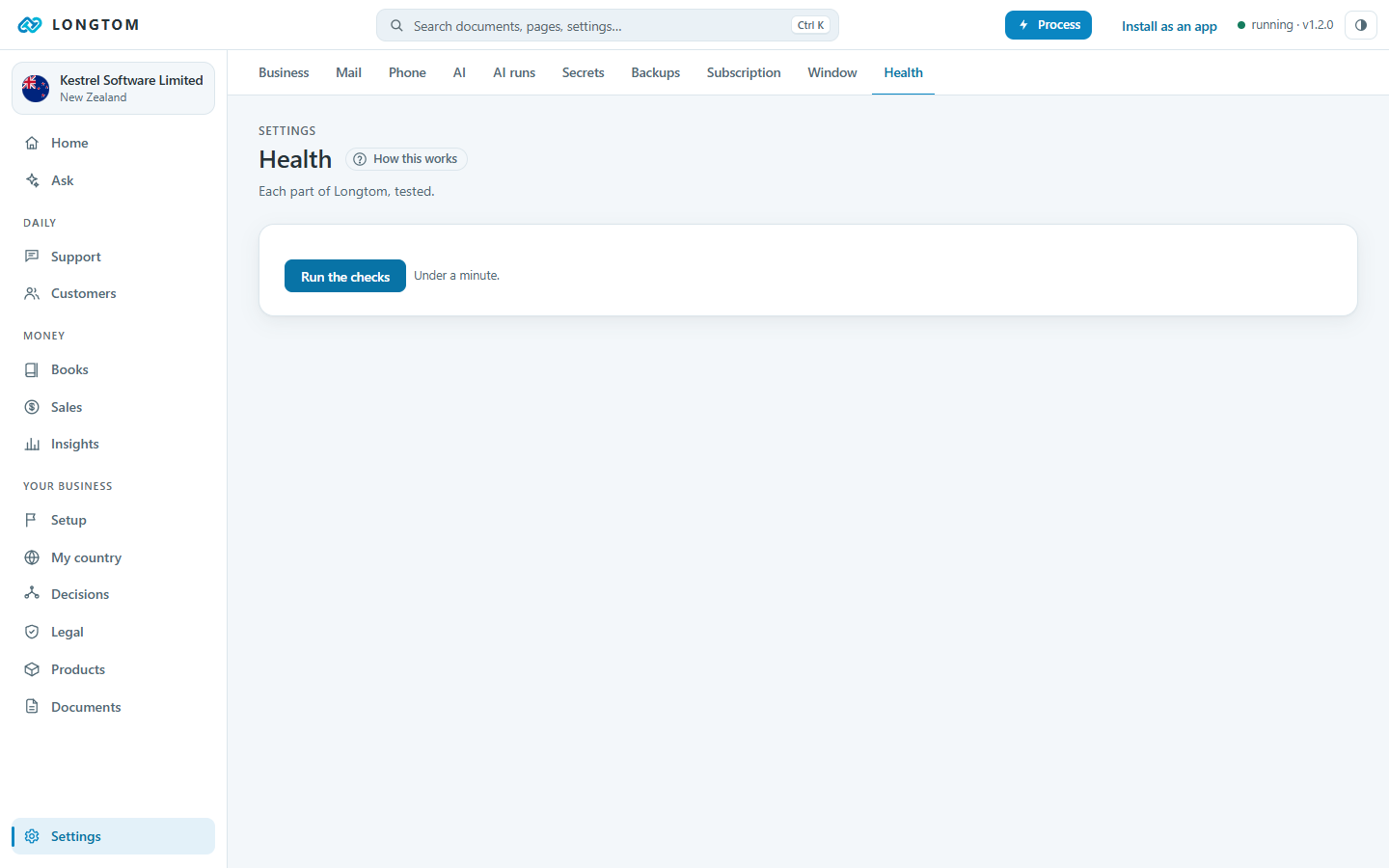1389x868 pixels.
Task: Open the Secrets tab
Action: (x=584, y=72)
